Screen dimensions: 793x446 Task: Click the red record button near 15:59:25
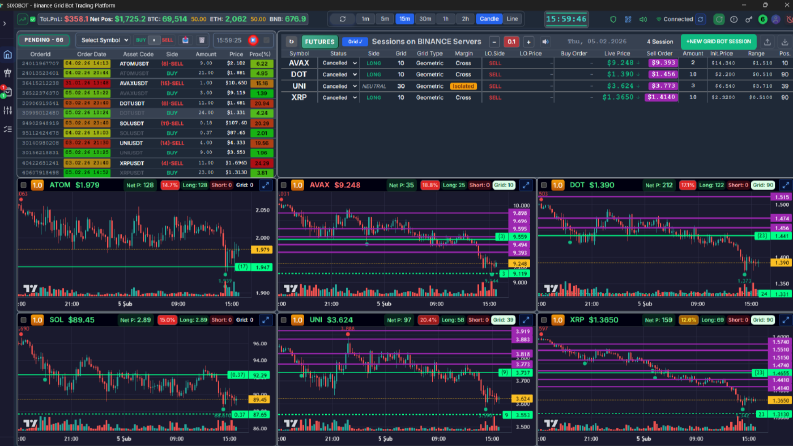point(253,40)
